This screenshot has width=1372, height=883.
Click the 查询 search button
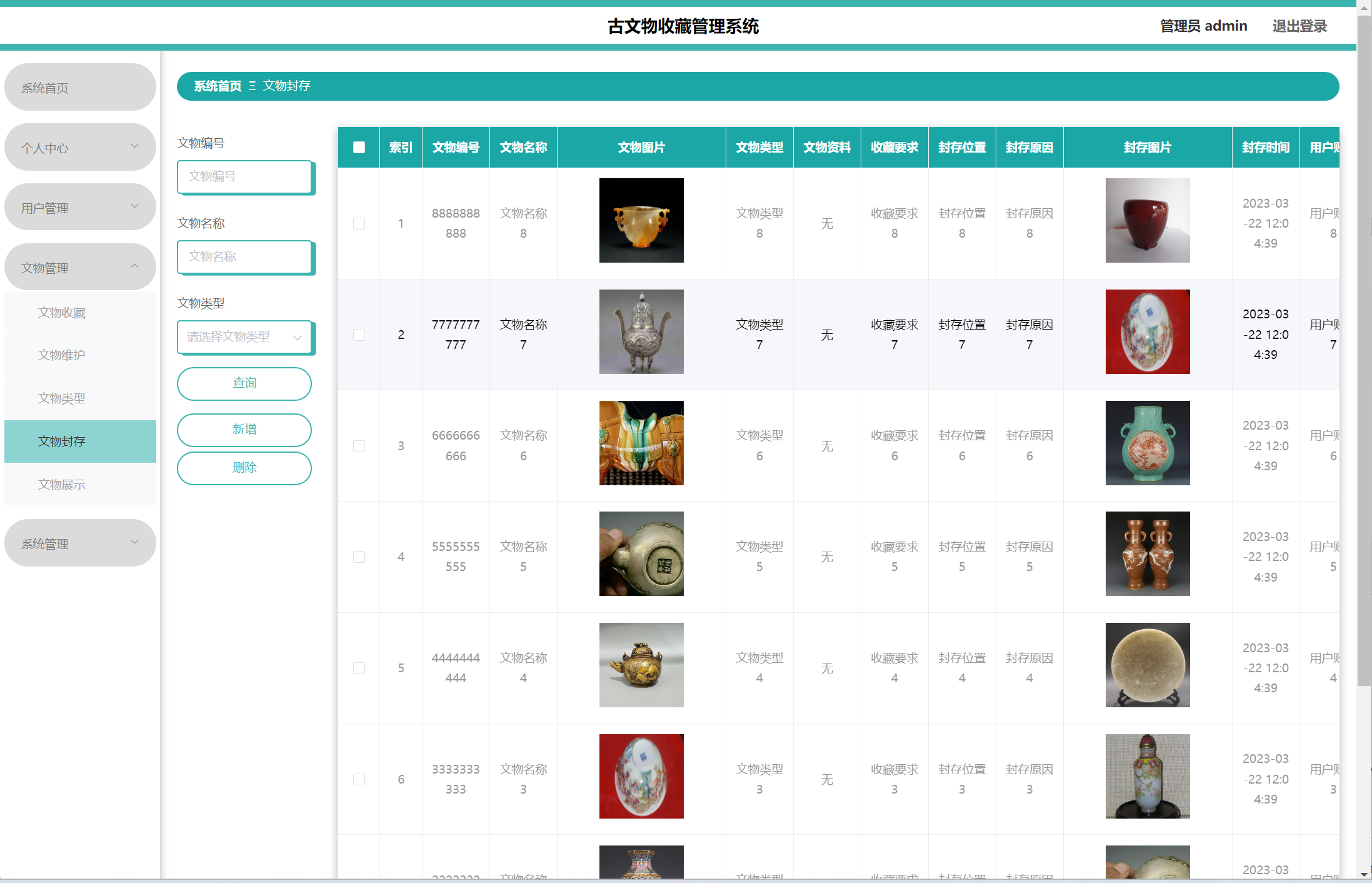pyautogui.click(x=244, y=383)
